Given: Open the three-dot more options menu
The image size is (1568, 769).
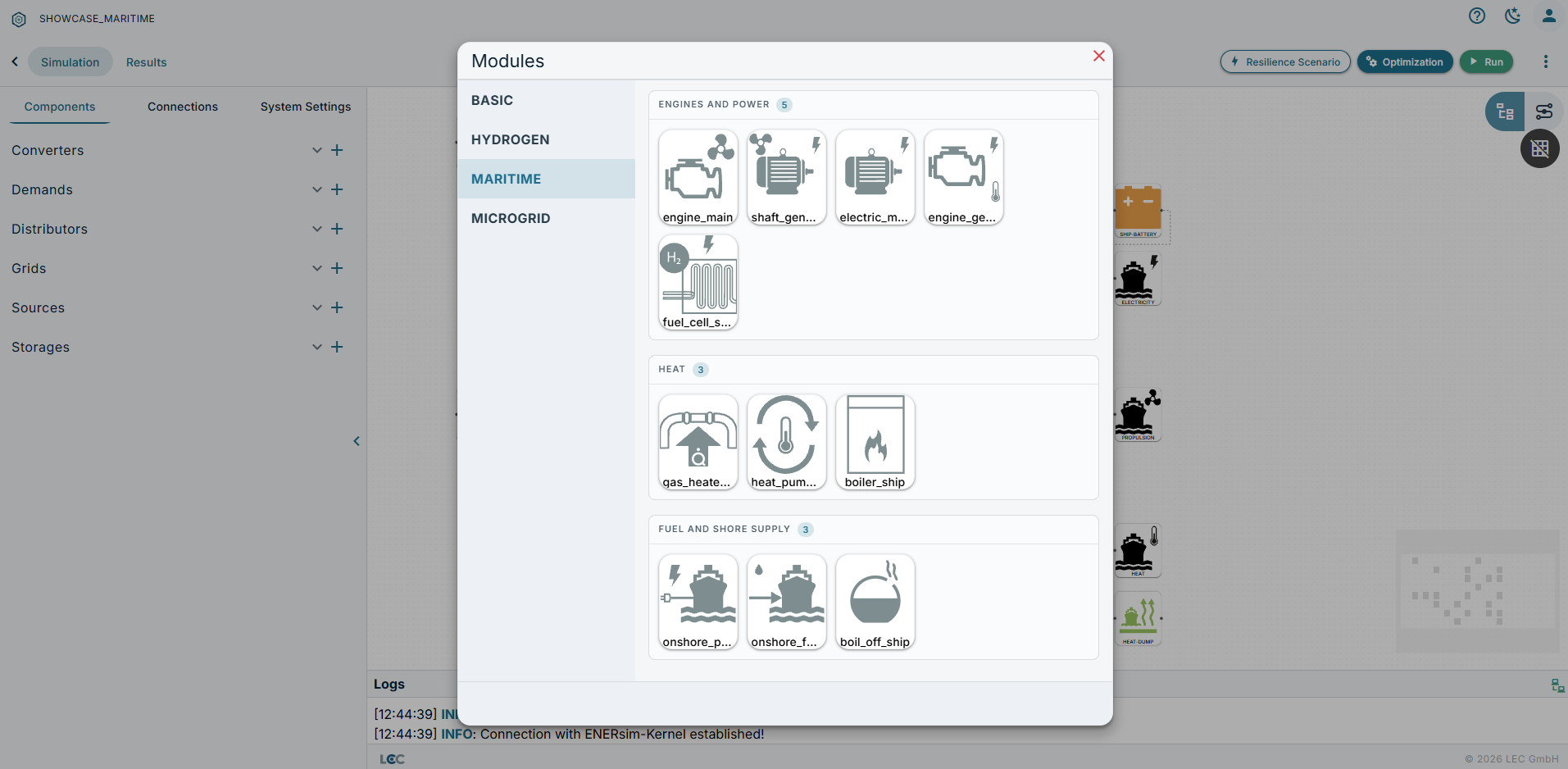Looking at the screenshot, I should (1546, 61).
